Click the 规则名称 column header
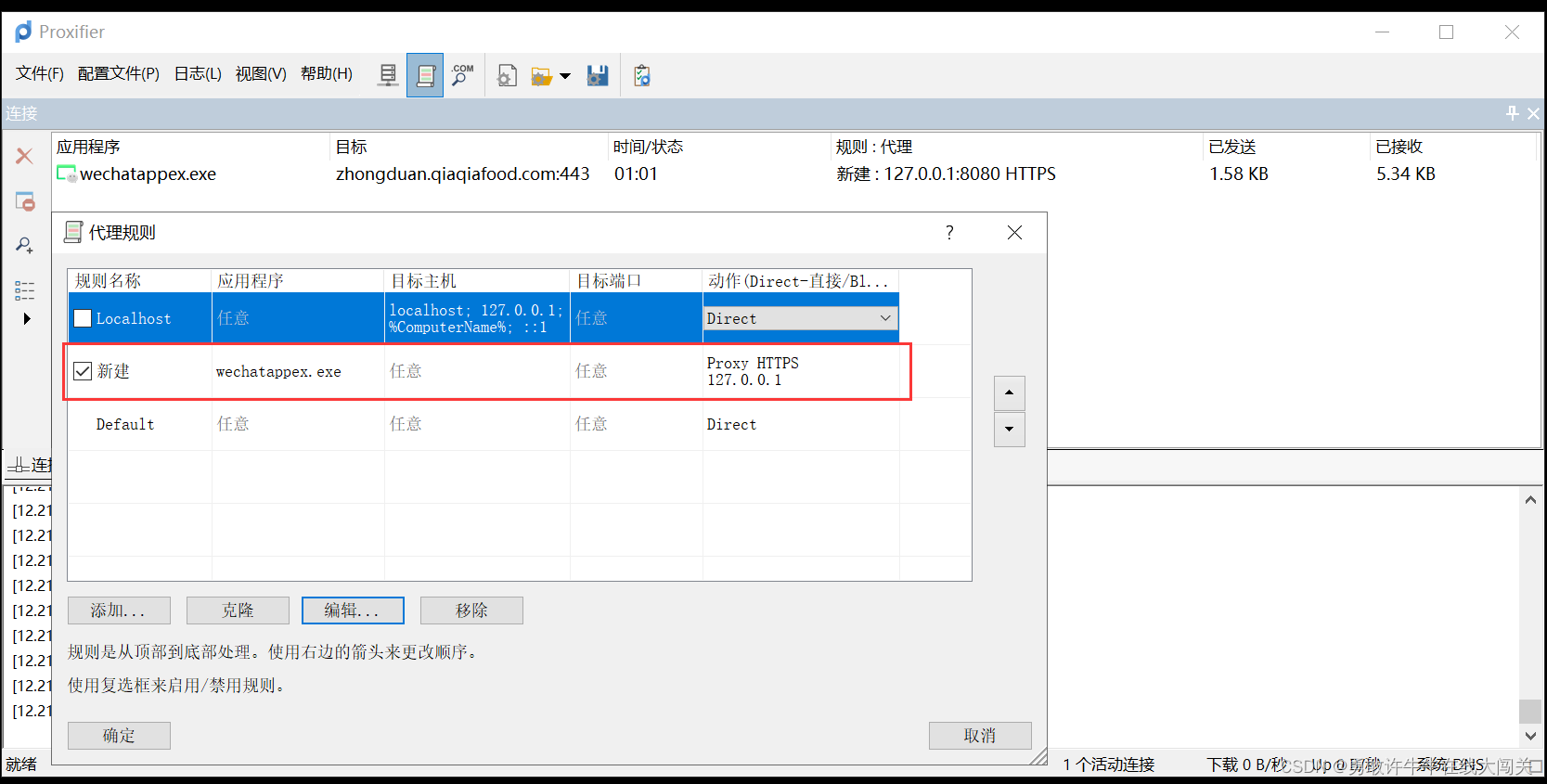Viewport: 1547px width, 784px height. pos(139,281)
